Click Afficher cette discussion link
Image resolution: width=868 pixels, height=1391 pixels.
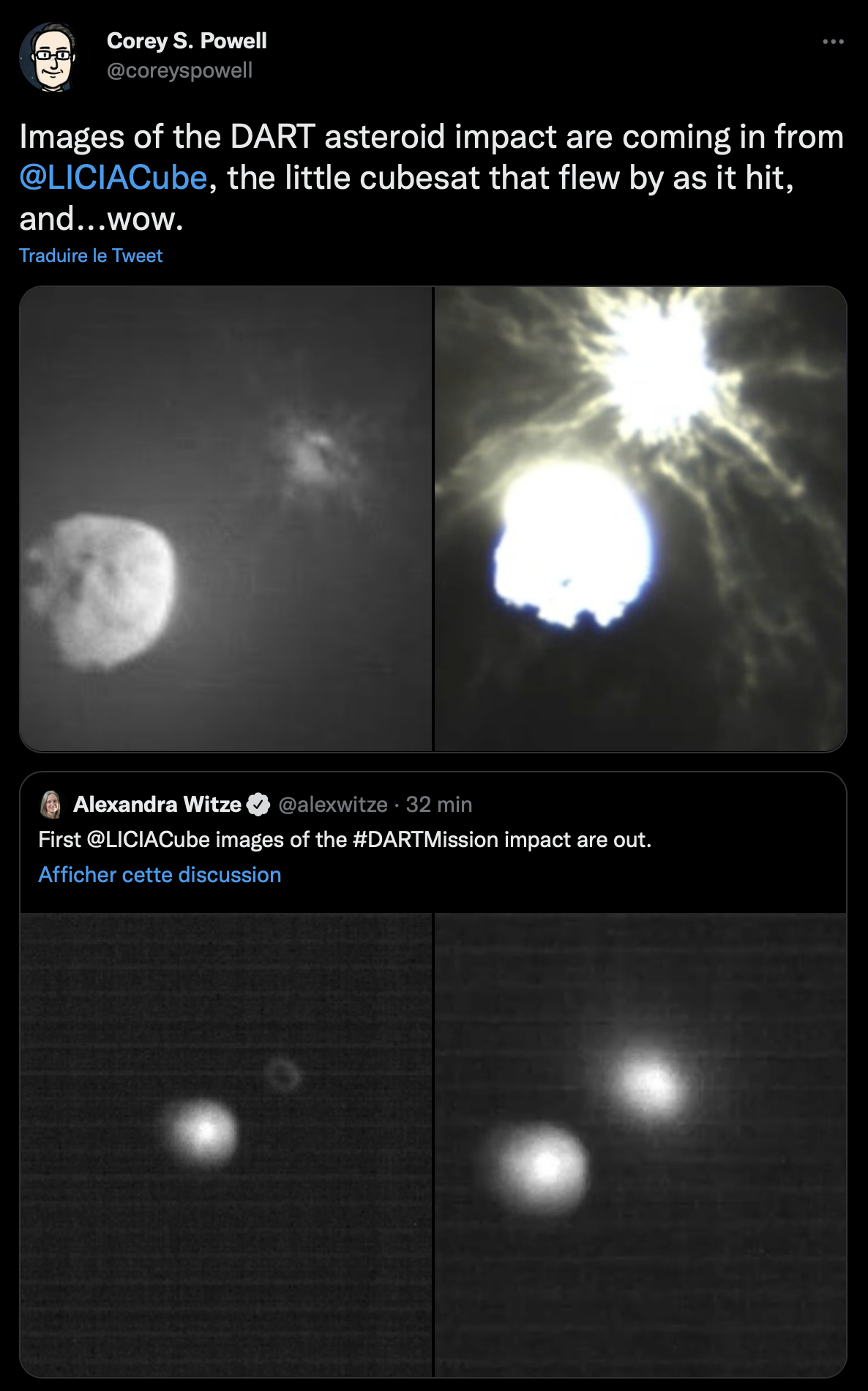point(160,875)
